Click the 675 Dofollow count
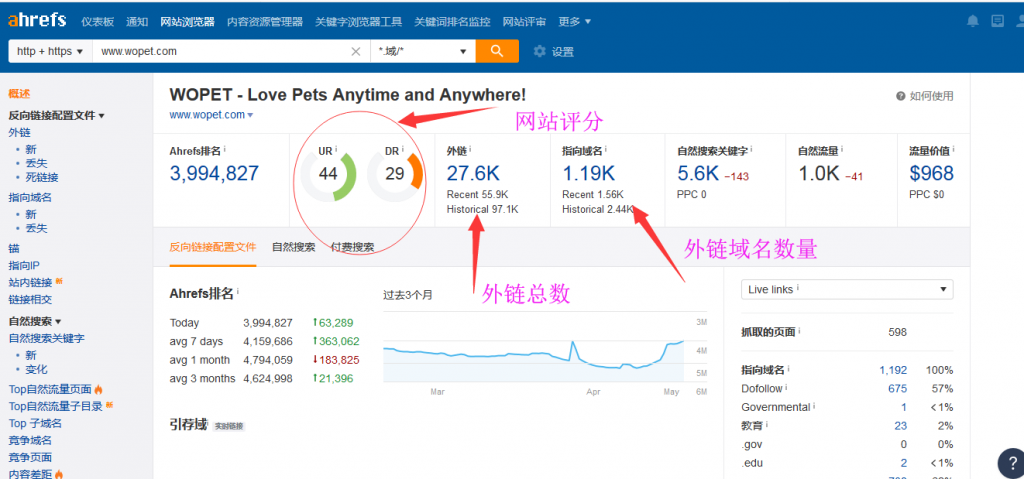 (x=897, y=388)
